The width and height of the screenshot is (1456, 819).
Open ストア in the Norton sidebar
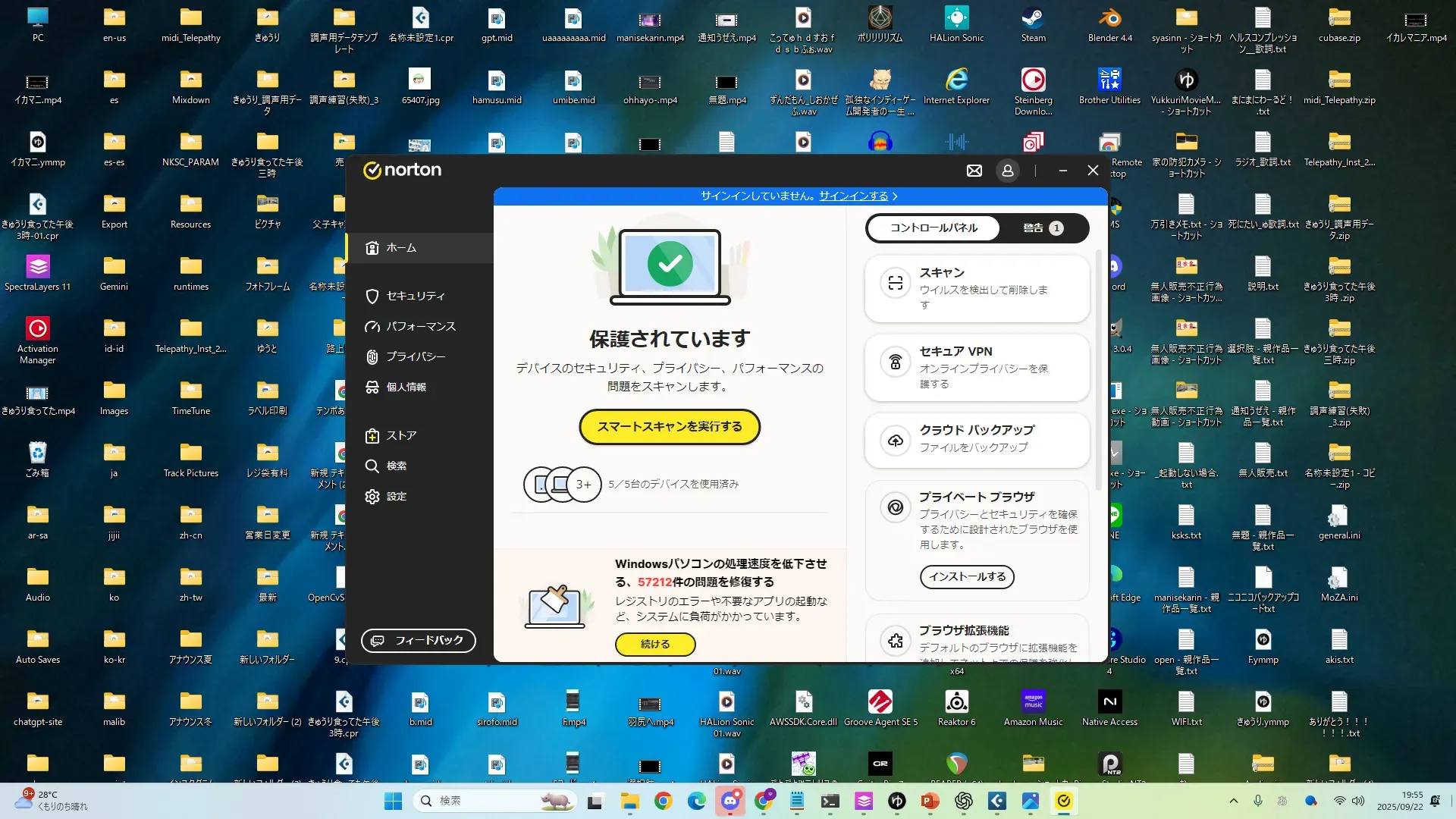click(x=400, y=435)
